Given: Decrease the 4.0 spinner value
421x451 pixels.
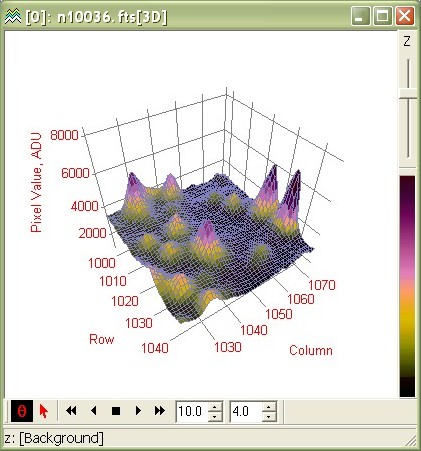Looking at the screenshot, I should click(269, 416).
